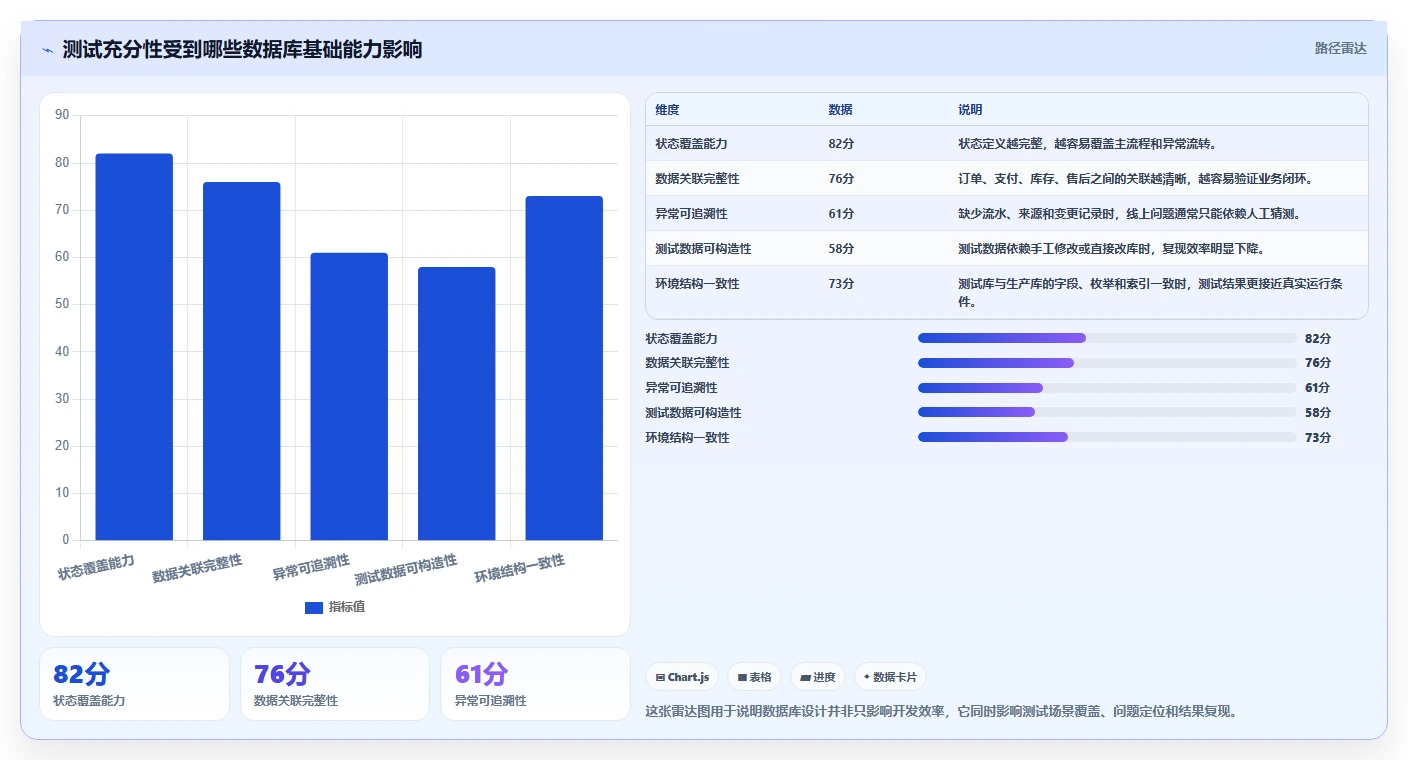Viewport: 1408px width, 760px height.
Task: Click the 状态覆盖能力 progress bar at 82分
Action: [x=1107, y=338]
